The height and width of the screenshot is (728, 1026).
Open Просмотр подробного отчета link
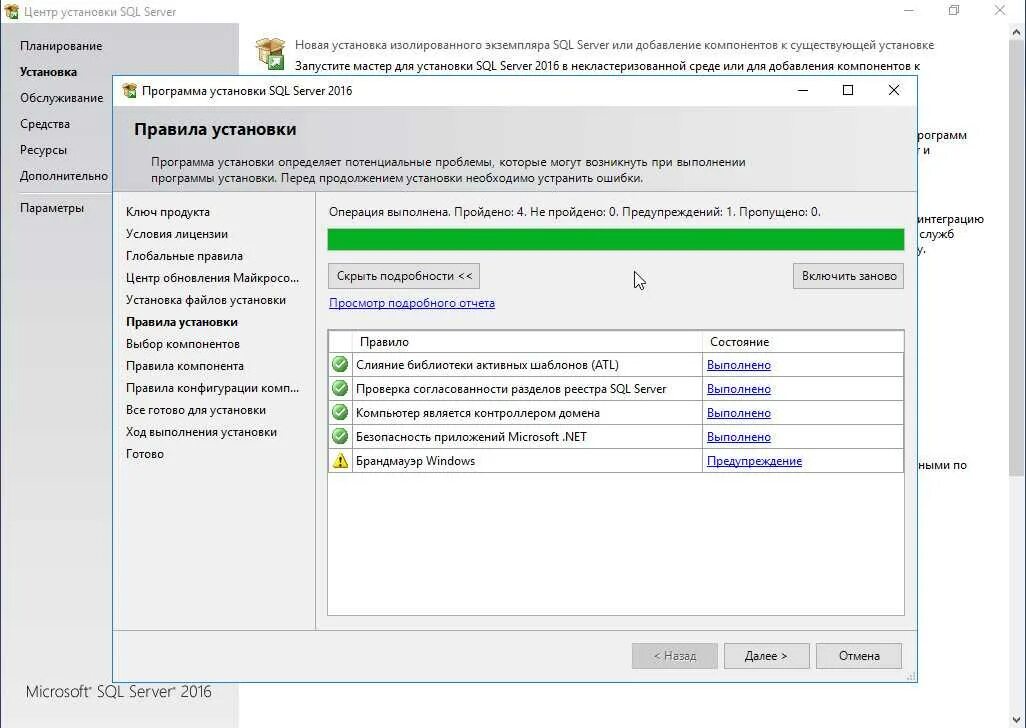(x=412, y=303)
